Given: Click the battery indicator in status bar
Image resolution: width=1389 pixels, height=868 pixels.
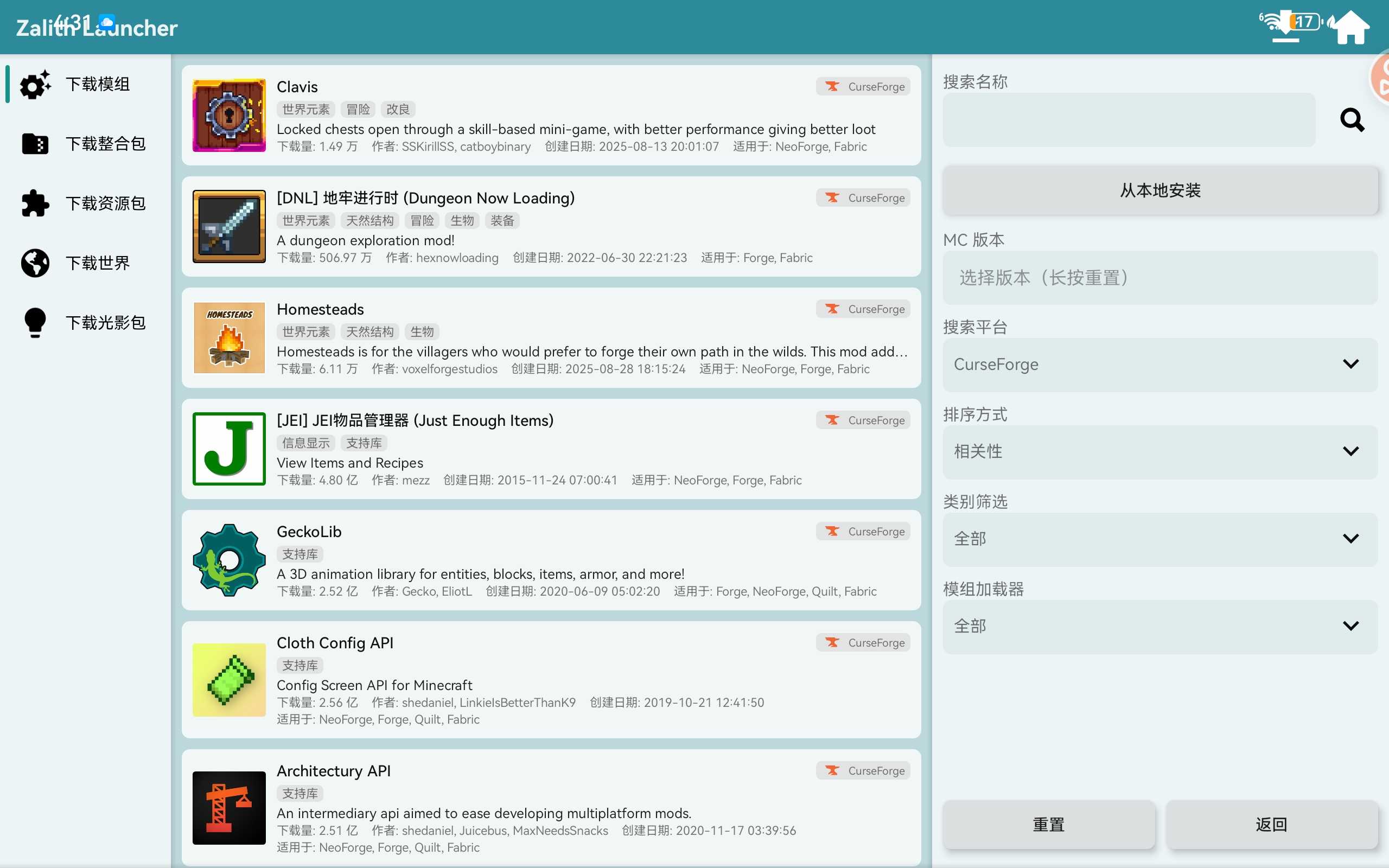Looking at the screenshot, I should 1307,22.
